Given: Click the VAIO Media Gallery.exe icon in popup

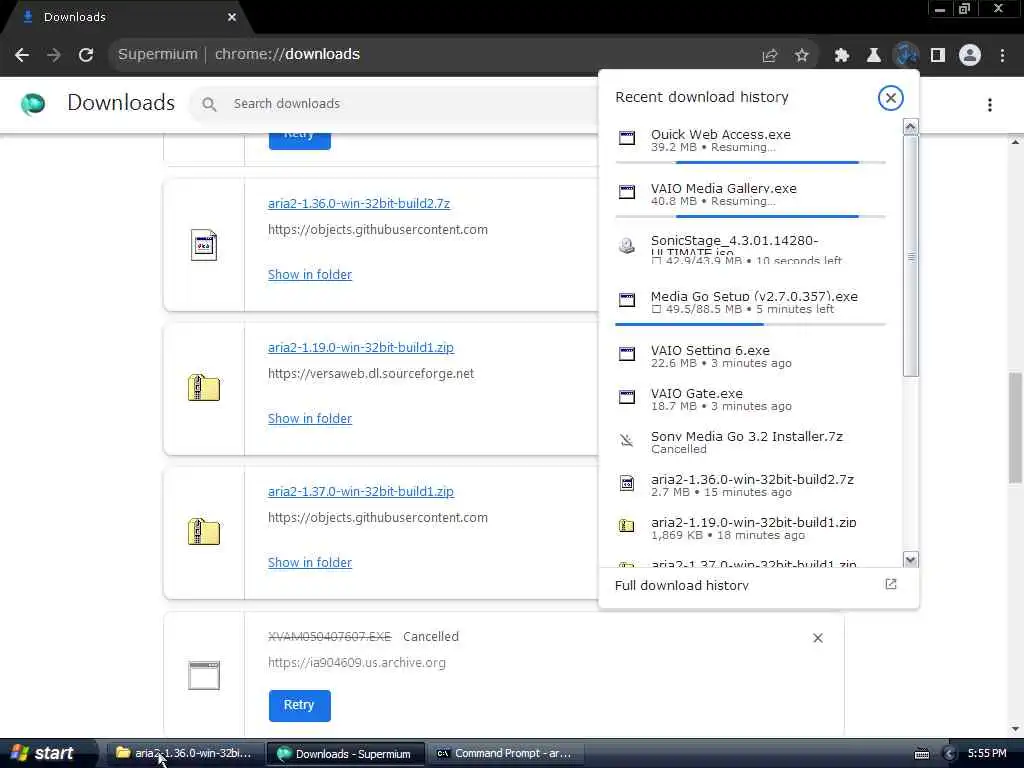Looking at the screenshot, I should [x=627, y=192].
